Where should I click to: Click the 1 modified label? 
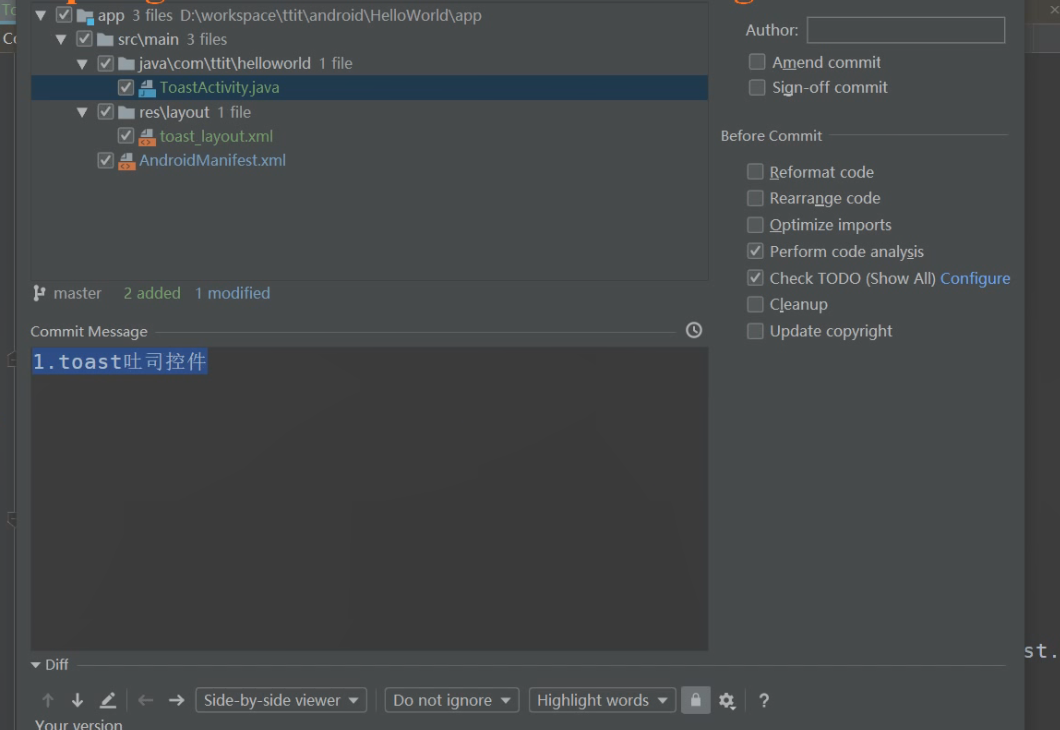coord(233,293)
